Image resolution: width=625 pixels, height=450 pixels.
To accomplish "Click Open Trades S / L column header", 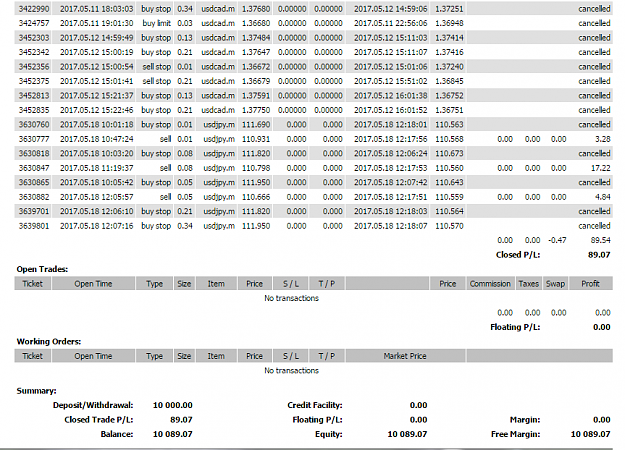I will [x=291, y=284].
